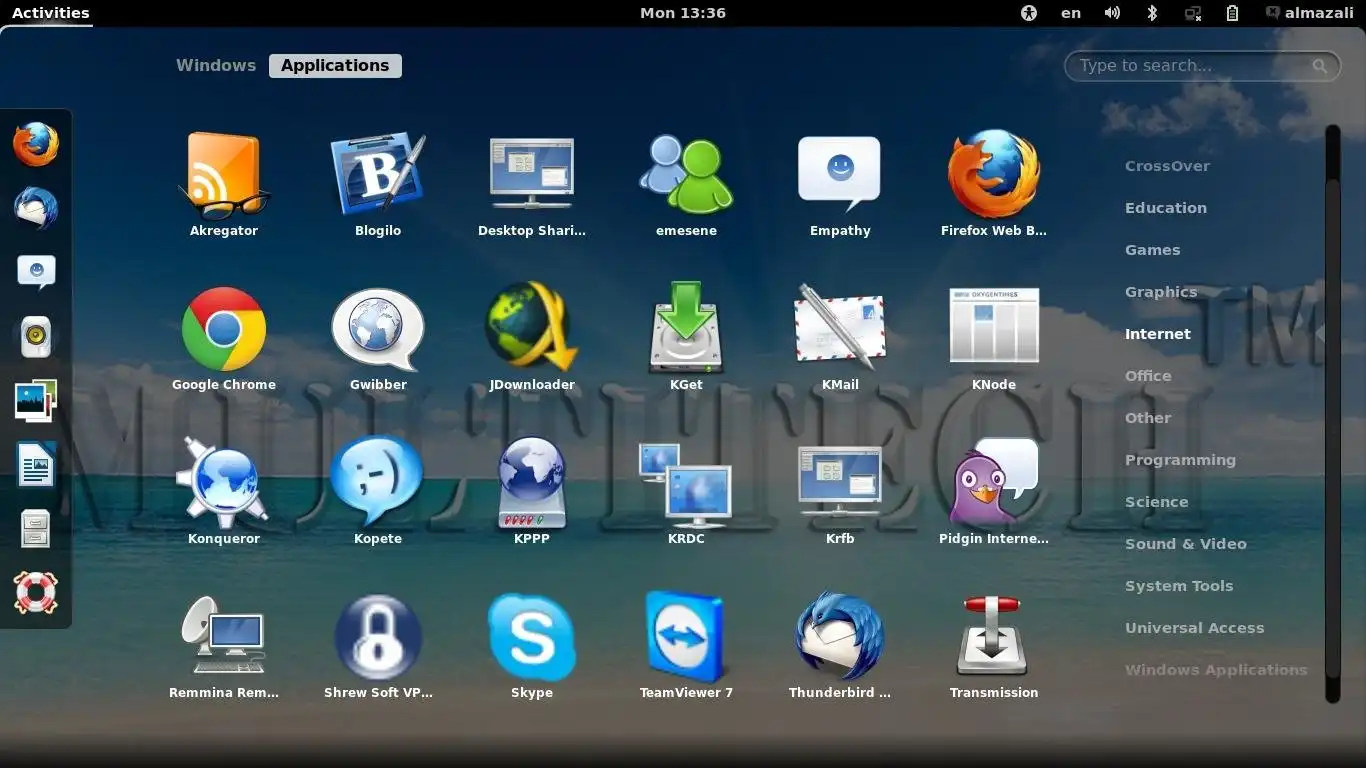Select the Universal Access category

pyautogui.click(x=1195, y=628)
